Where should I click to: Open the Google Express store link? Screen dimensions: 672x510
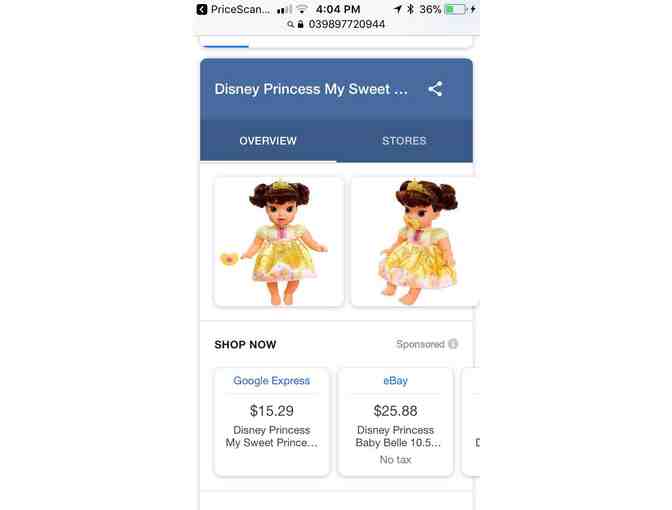pyautogui.click(x=272, y=381)
